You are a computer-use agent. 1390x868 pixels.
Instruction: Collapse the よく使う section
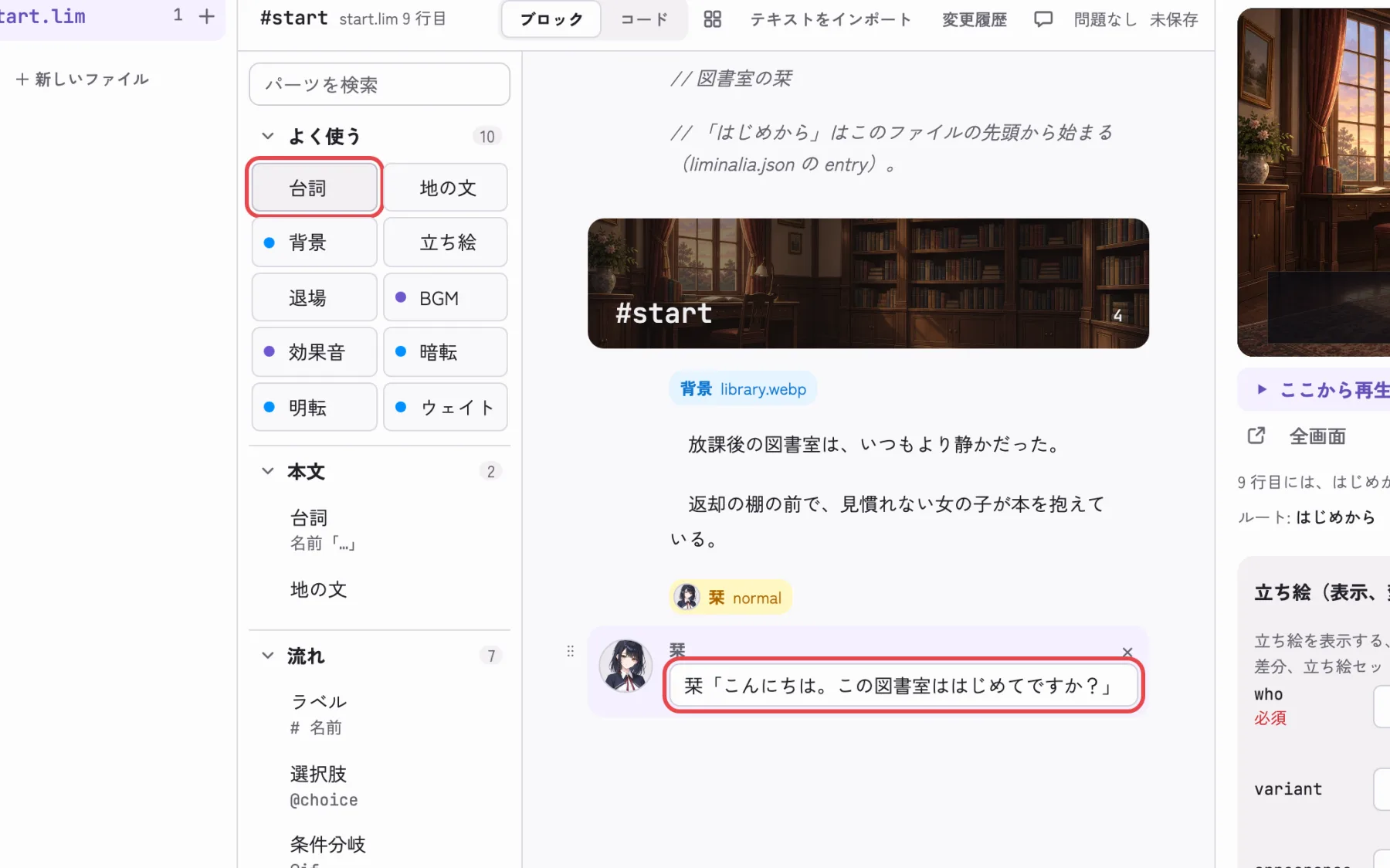(x=268, y=136)
